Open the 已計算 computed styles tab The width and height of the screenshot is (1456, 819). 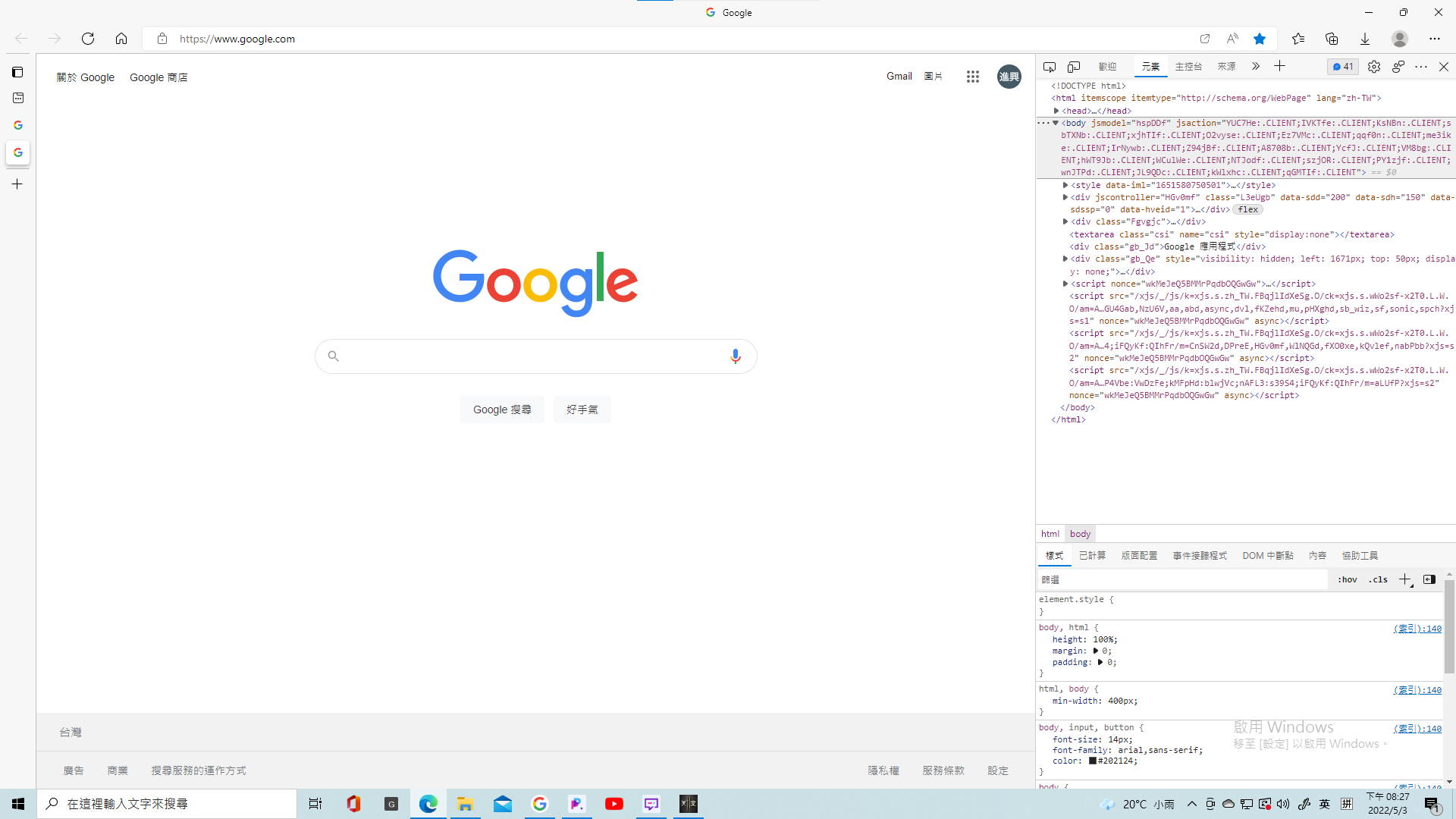1092,556
